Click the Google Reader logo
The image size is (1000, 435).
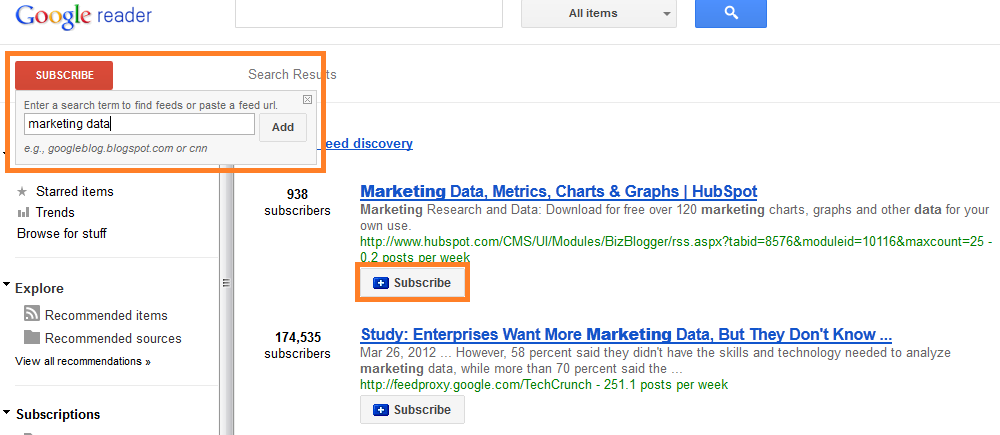point(84,15)
